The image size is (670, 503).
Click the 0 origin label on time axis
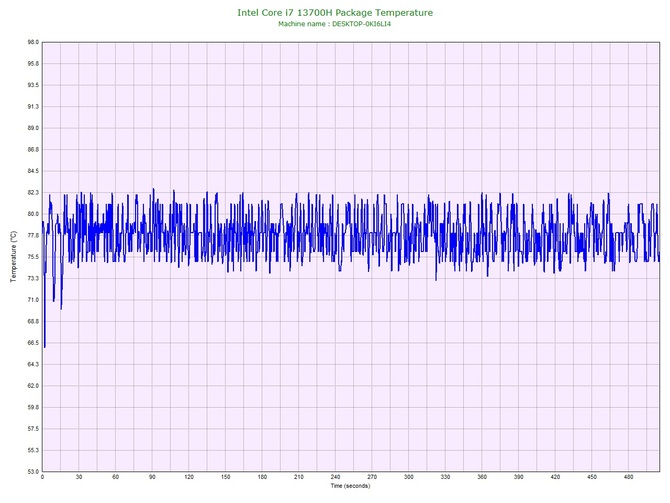pos(42,477)
